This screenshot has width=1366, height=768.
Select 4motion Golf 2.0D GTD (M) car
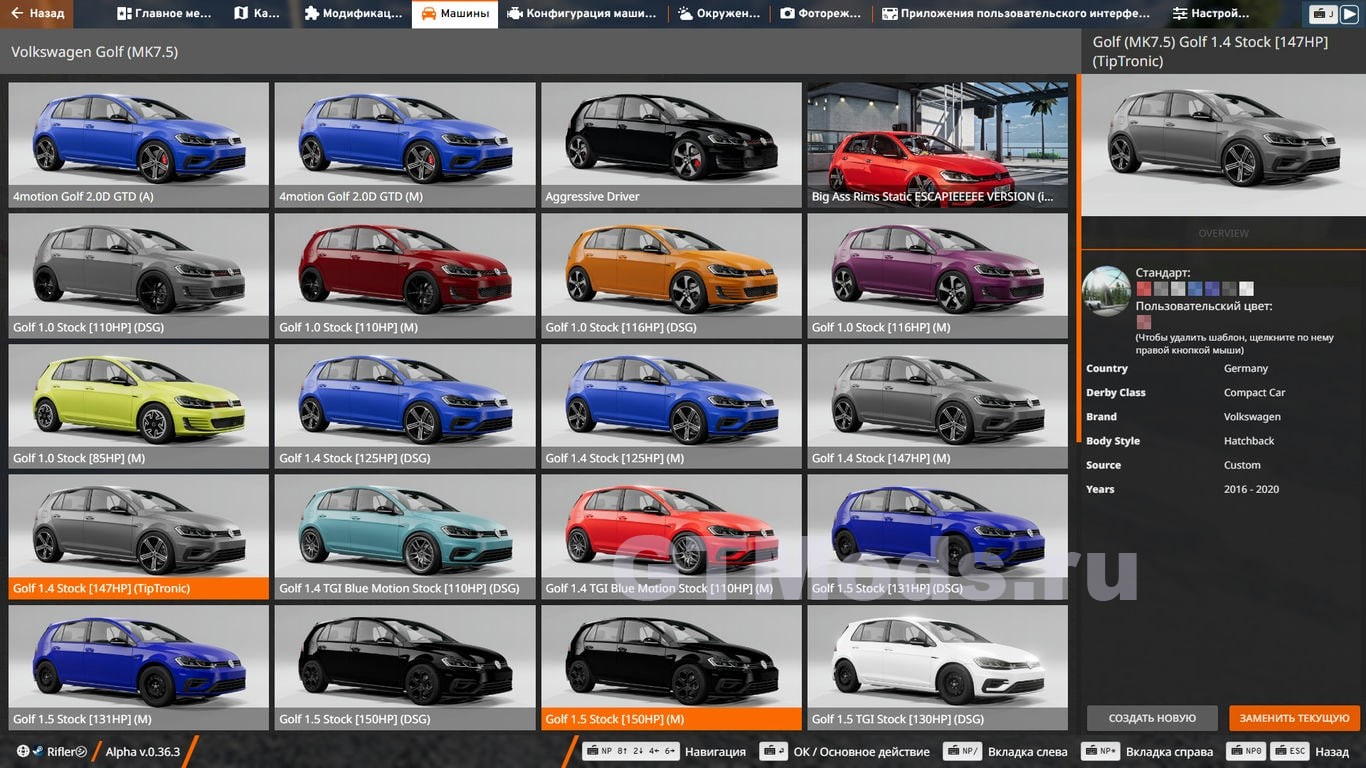[405, 145]
